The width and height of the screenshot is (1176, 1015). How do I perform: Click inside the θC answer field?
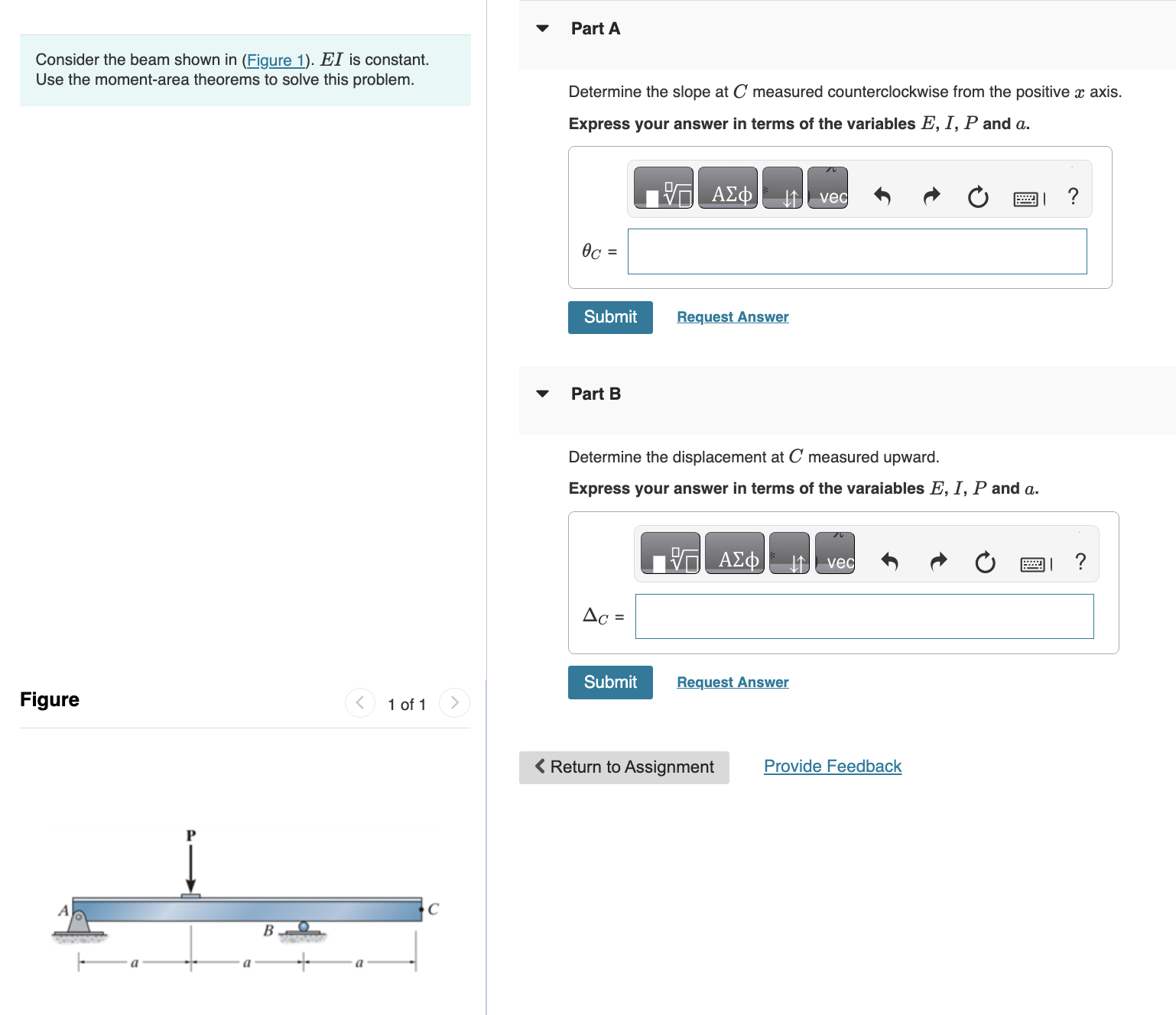856,251
